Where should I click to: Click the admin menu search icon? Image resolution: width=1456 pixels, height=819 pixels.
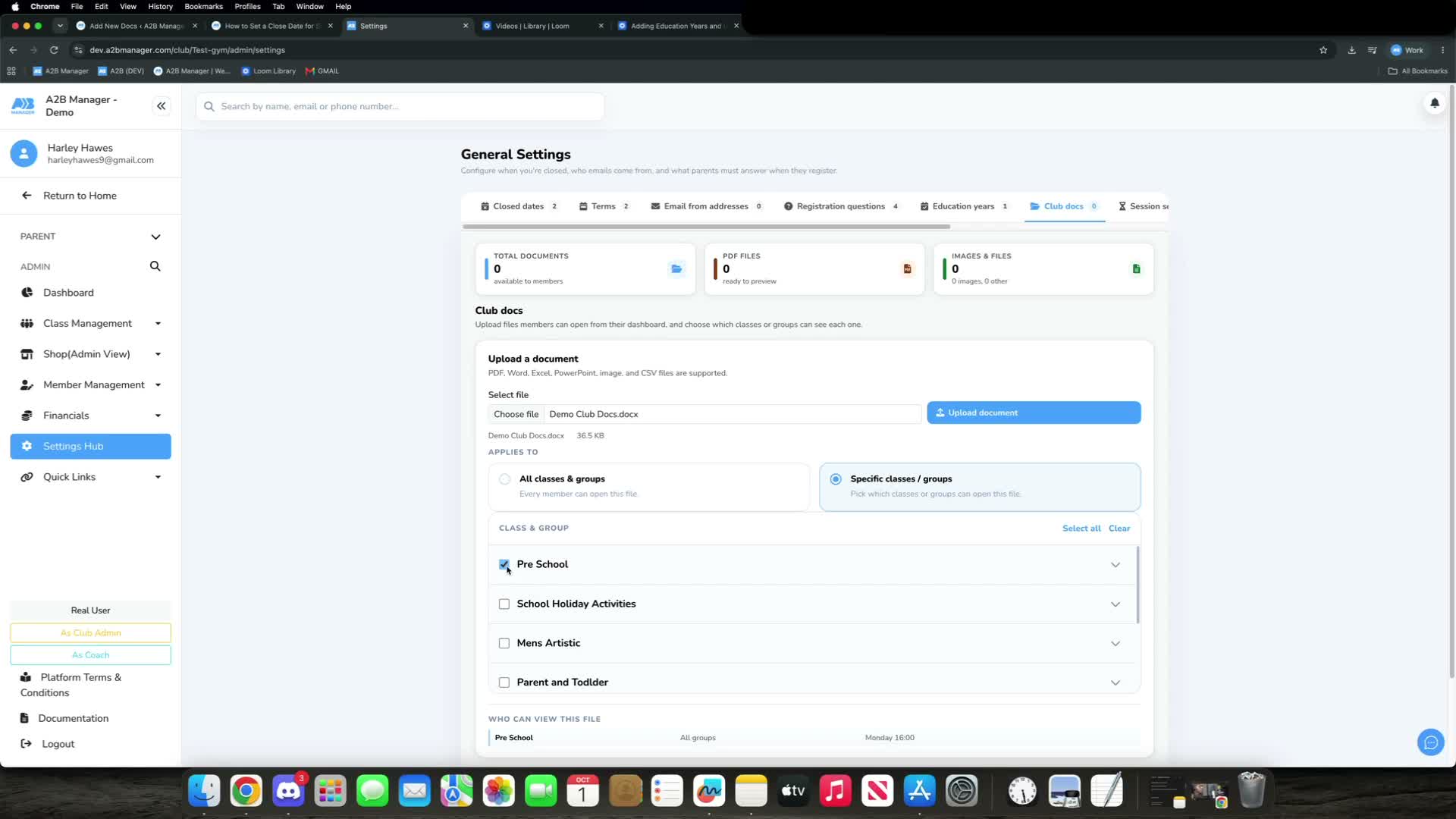(155, 266)
